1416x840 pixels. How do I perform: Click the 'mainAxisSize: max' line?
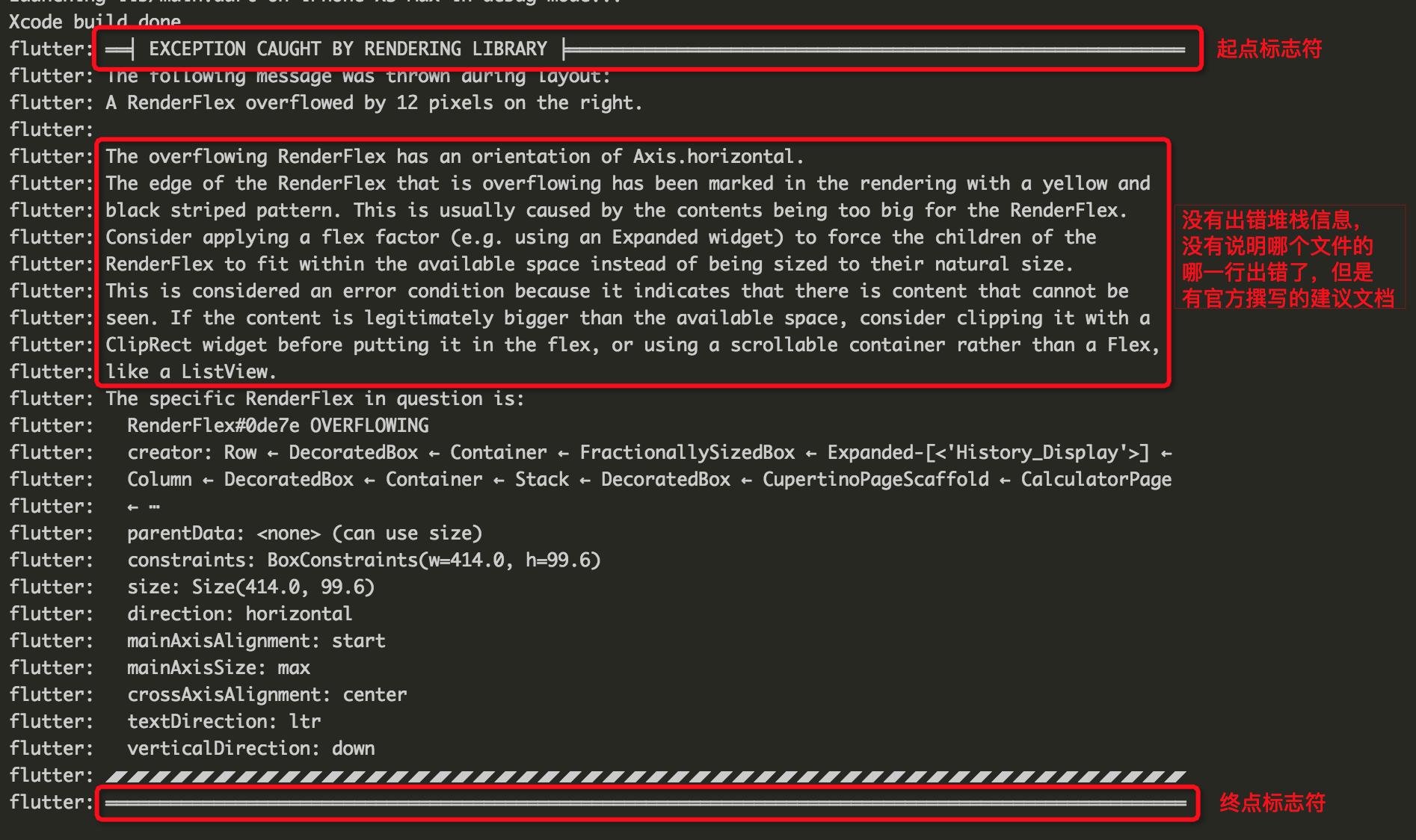point(218,668)
